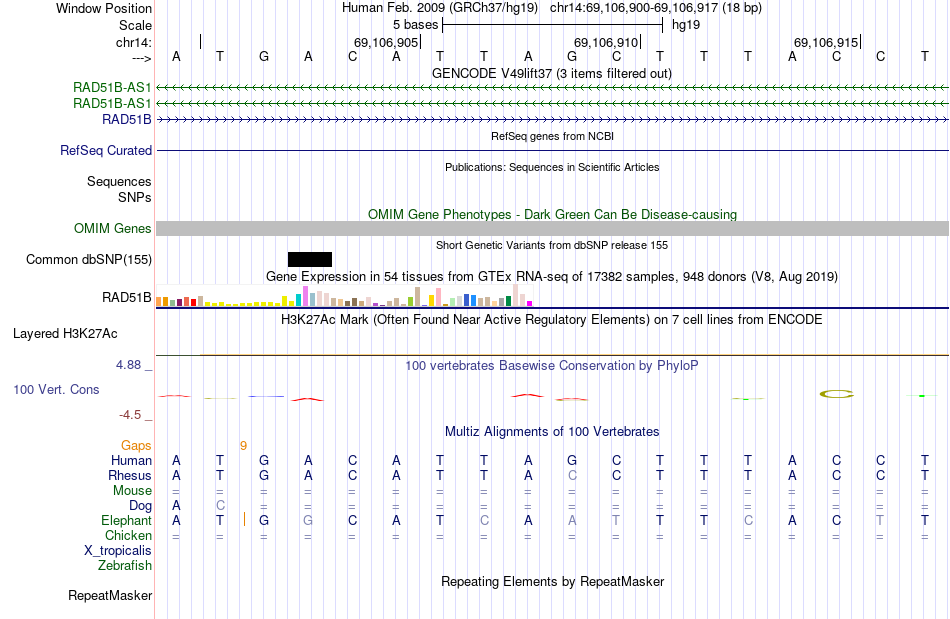950x619 pixels.
Task: Click the Human Feb. 2009 (GRCh37/hg19) header
Action: click(440, 8)
